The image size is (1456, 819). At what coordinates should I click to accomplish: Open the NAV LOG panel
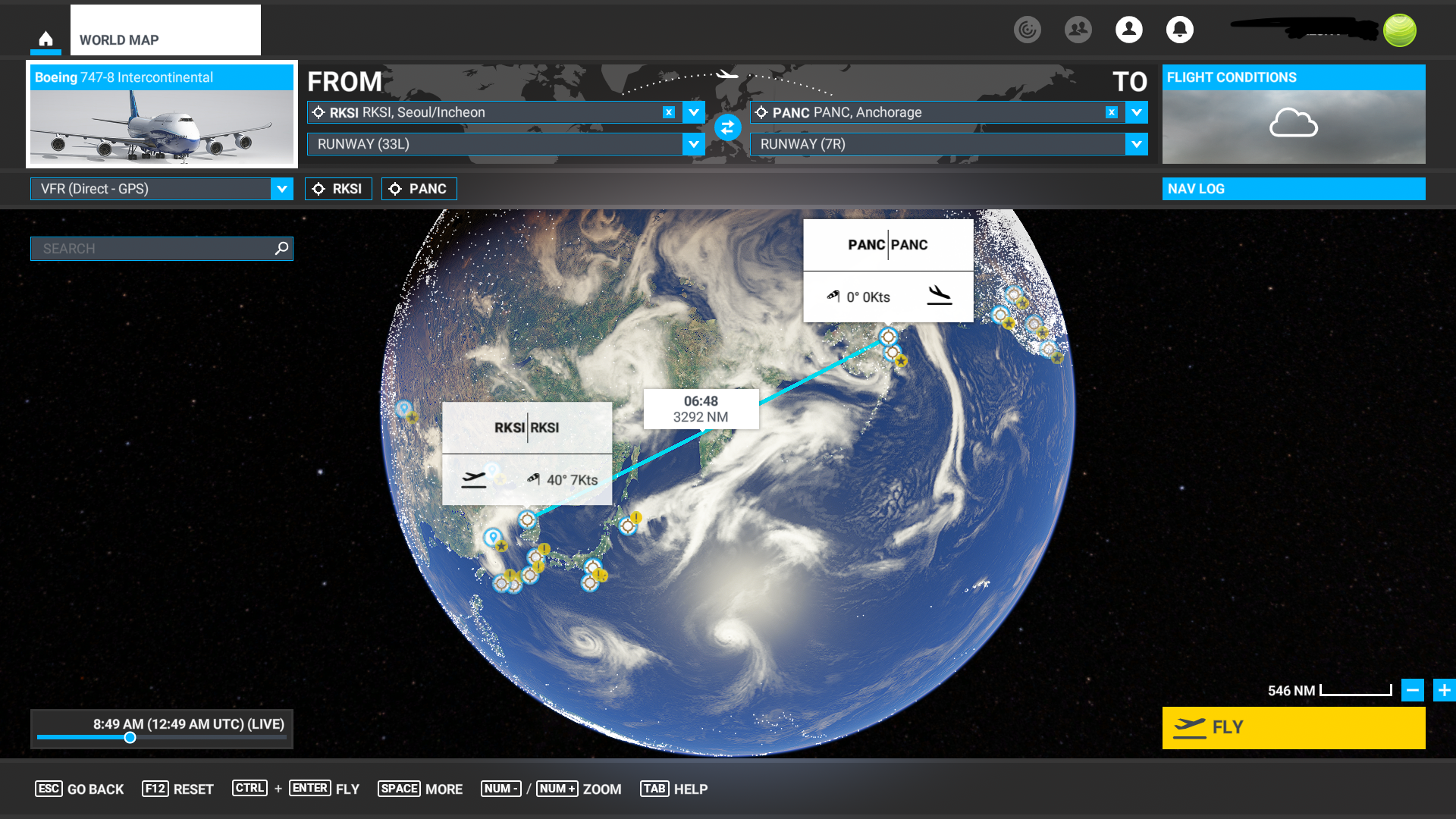point(1293,189)
